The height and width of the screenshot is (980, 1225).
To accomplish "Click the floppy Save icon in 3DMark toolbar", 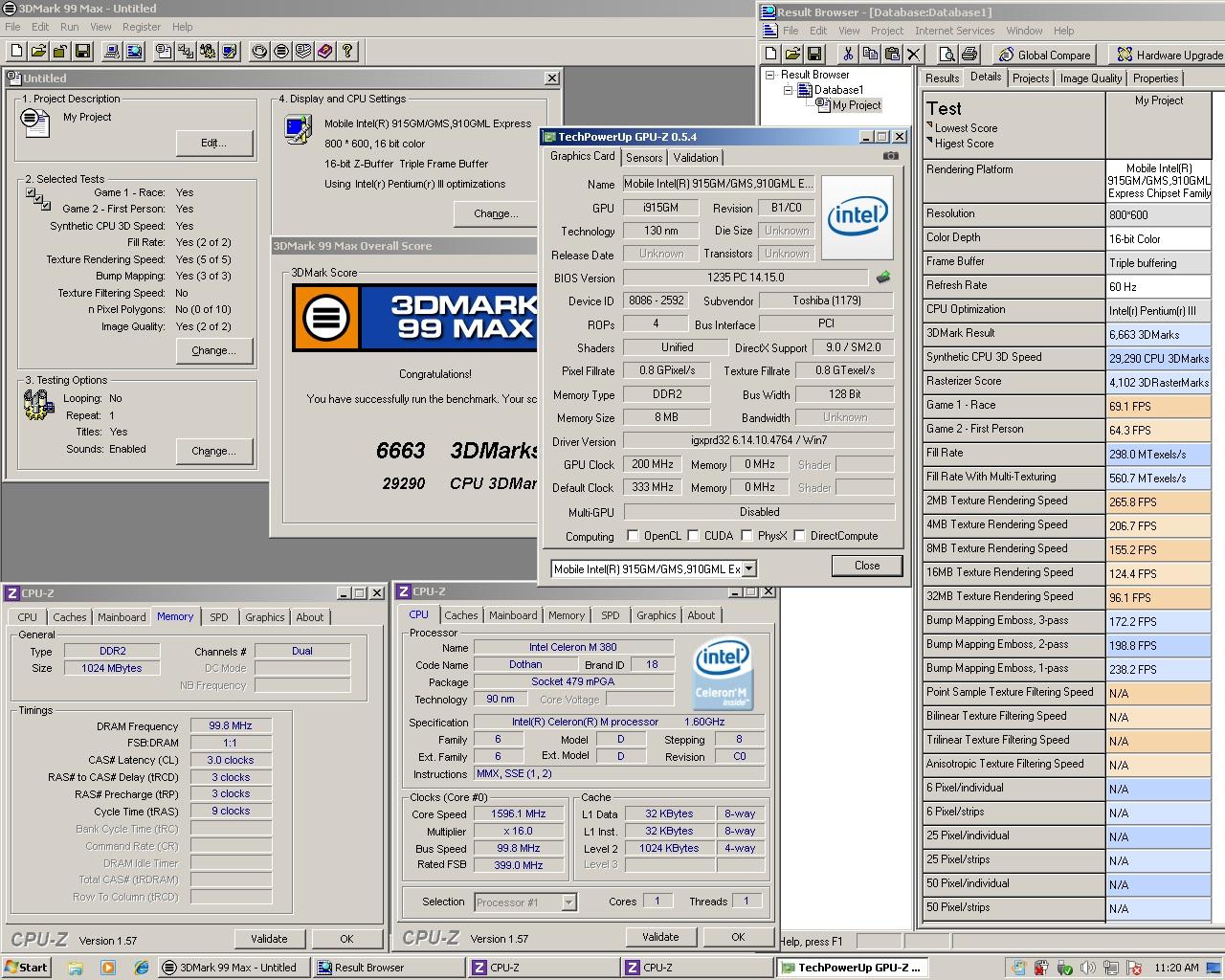I will (83, 51).
